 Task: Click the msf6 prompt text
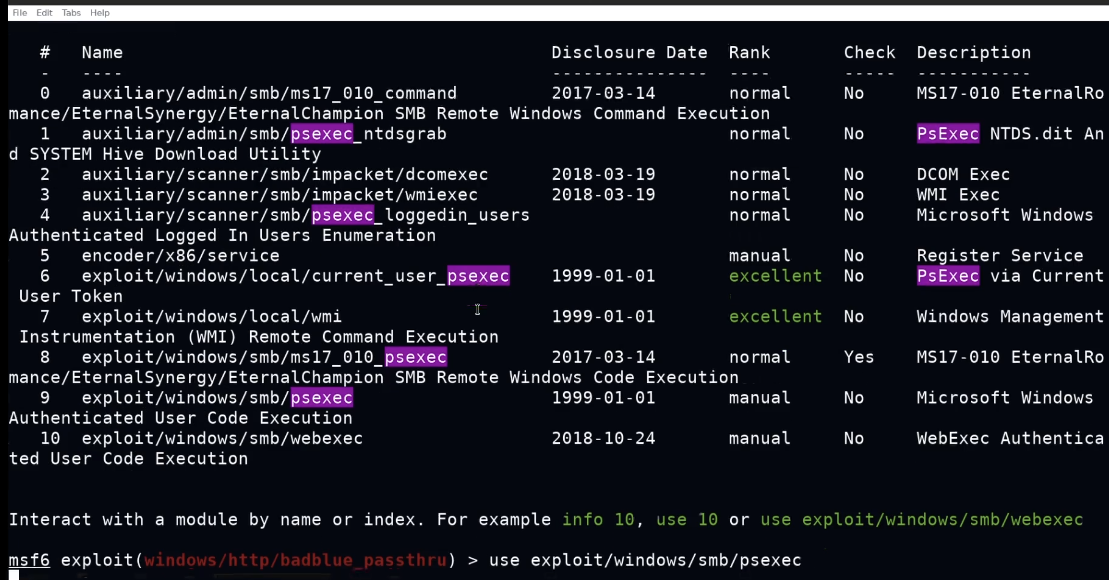pos(29,560)
